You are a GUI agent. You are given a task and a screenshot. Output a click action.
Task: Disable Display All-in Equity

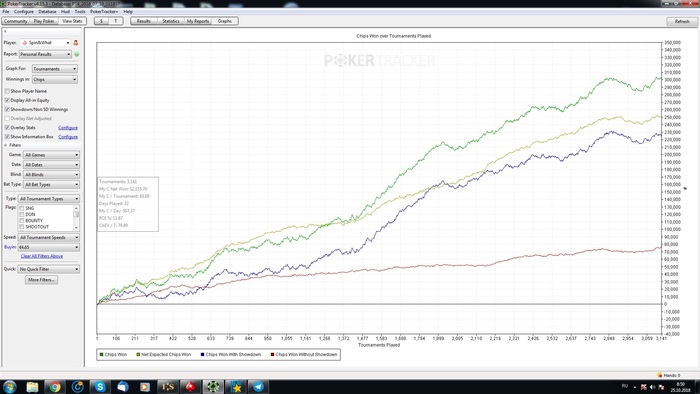click(x=7, y=100)
